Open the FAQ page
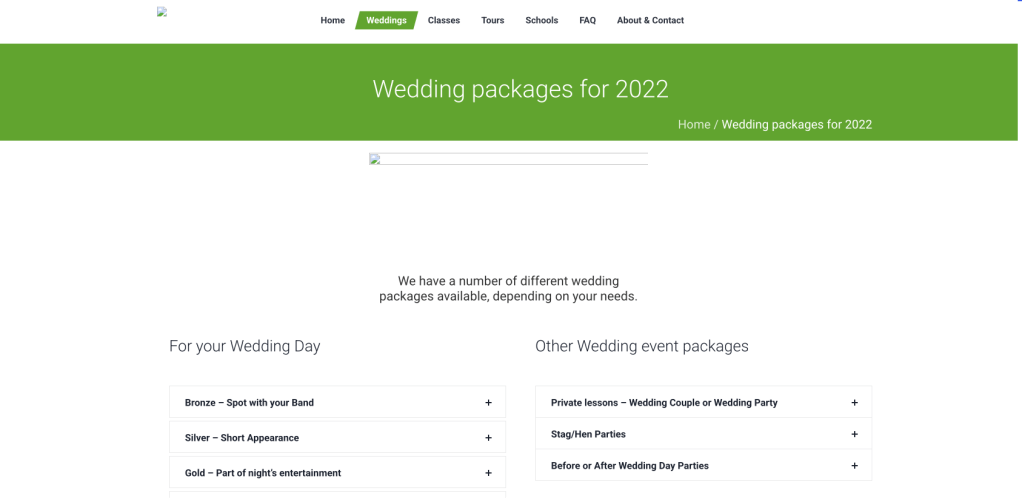Screen dimensions: 1022x499 click(x=587, y=20)
